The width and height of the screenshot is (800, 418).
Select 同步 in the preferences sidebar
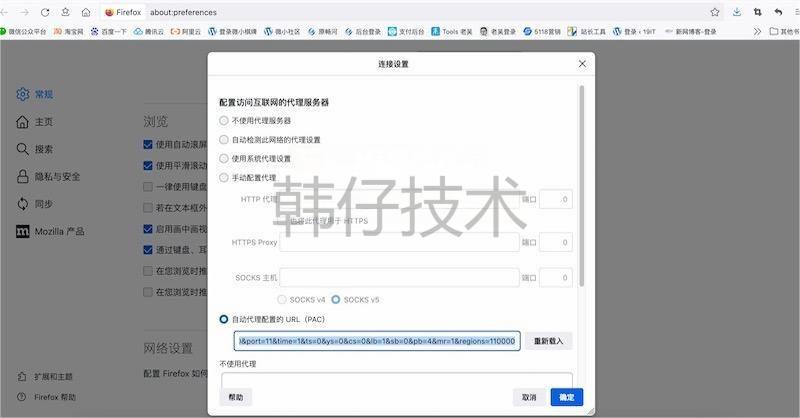point(35,204)
